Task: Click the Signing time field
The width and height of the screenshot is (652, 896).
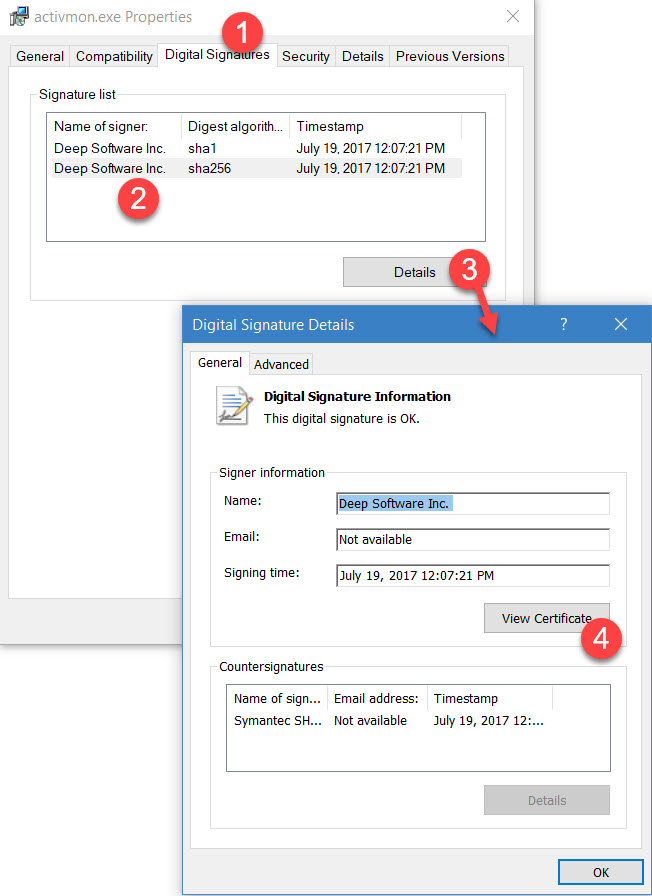Action: coord(473,575)
